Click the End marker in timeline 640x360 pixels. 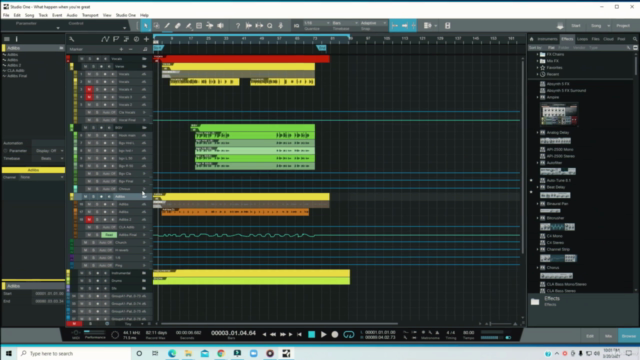pyautogui.click(x=322, y=48)
